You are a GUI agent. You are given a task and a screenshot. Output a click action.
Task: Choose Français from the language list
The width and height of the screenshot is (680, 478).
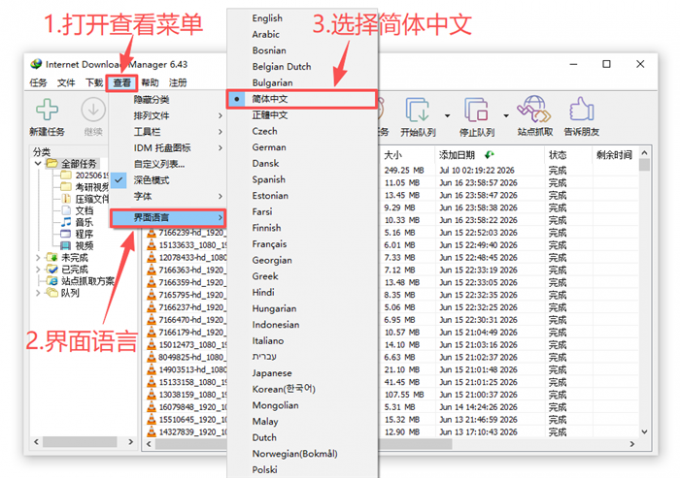[302, 244]
